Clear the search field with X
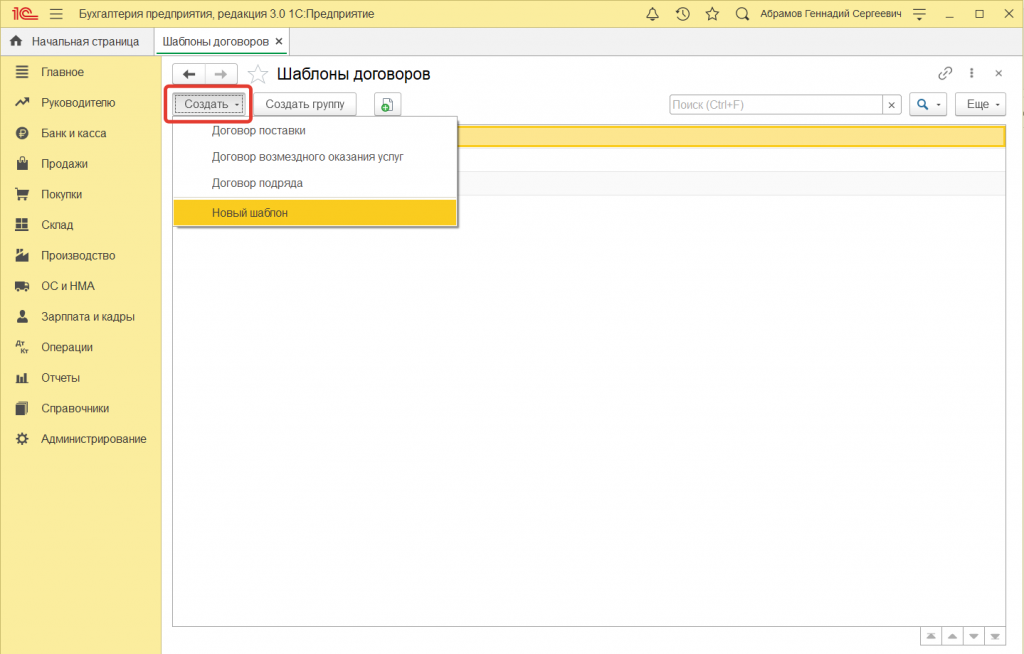 891,105
